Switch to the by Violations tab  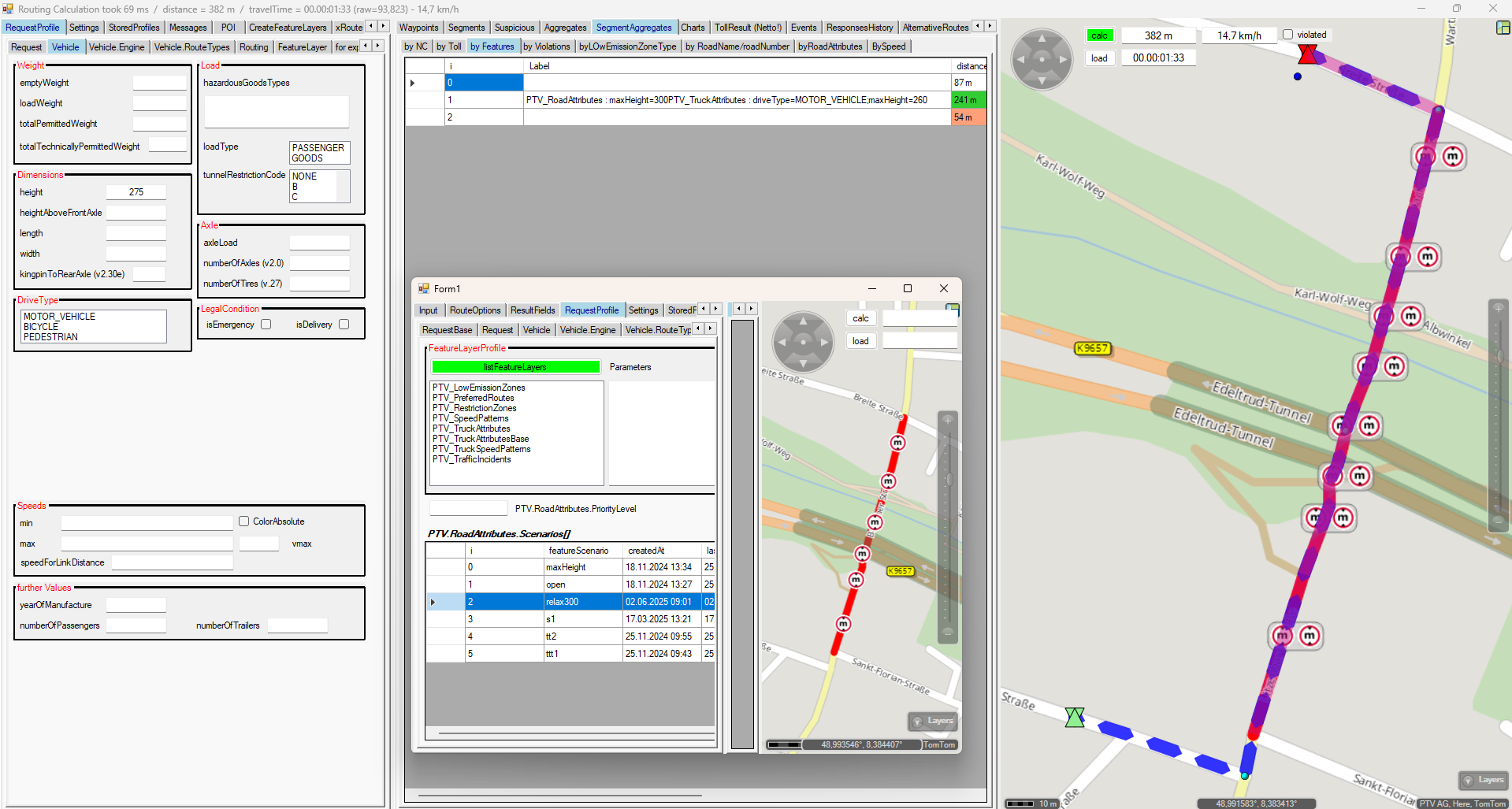546,46
